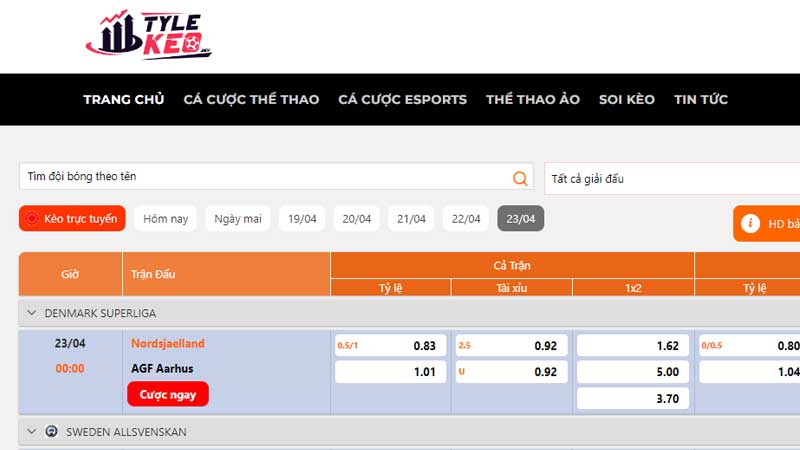Go to the Trang Chủ menu
Screen dimensions: 800x450
click(x=123, y=99)
